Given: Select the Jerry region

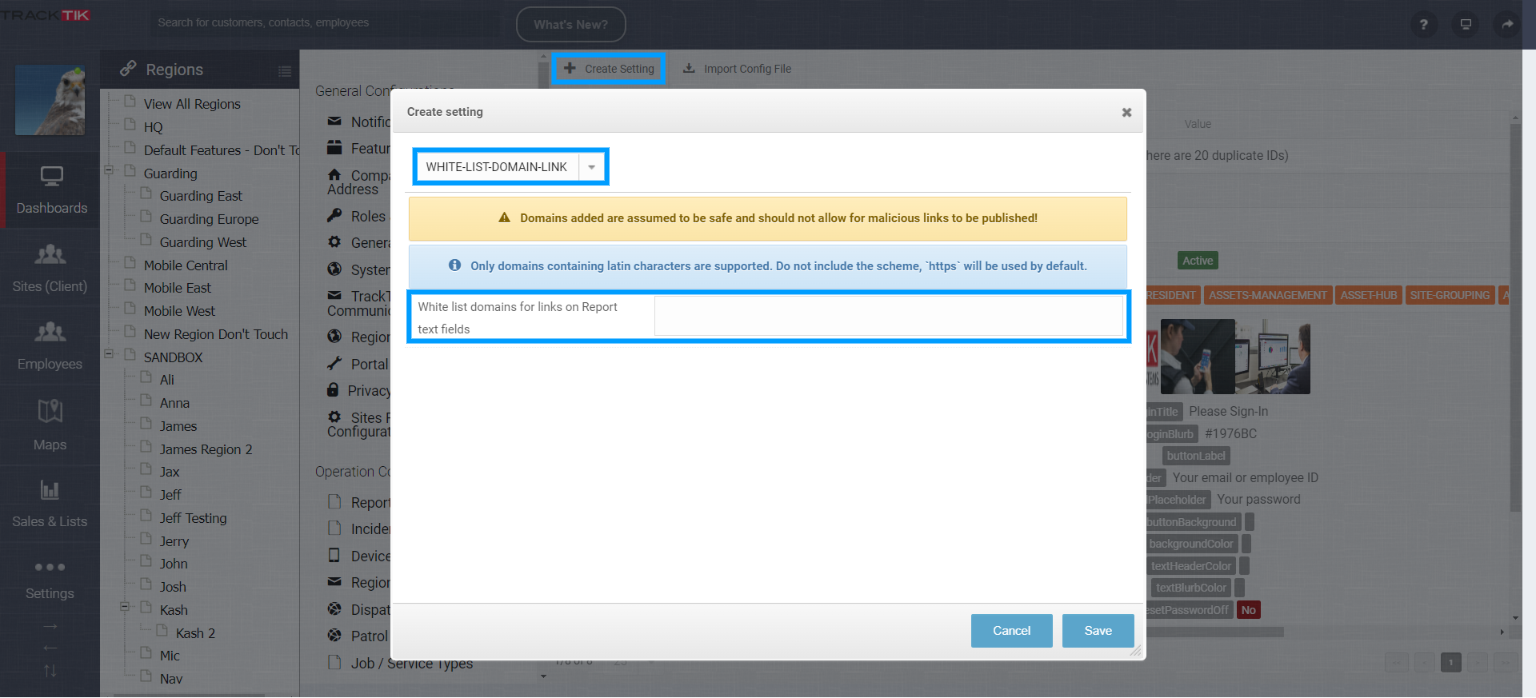Looking at the screenshot, I should pyautogui.click(x=174, y=541).
